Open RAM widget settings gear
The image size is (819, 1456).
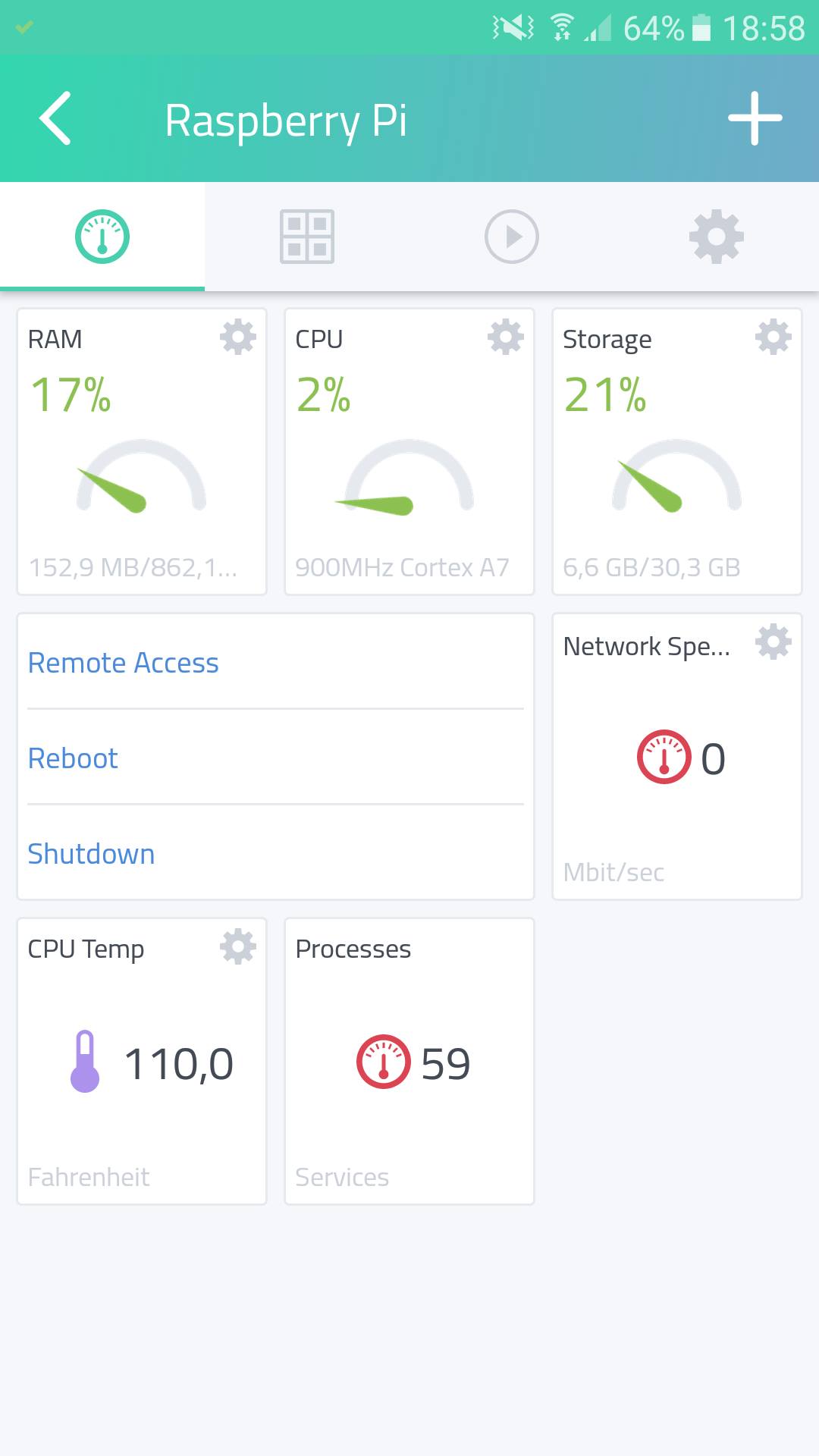pyautogui.click(x=238, y=337)
